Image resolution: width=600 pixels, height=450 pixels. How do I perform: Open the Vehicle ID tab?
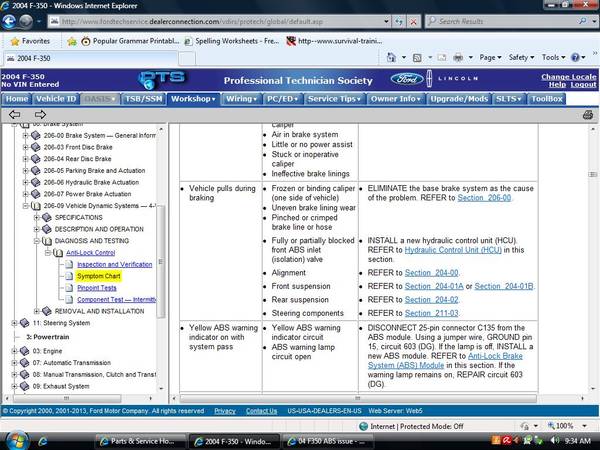point(56,99)
